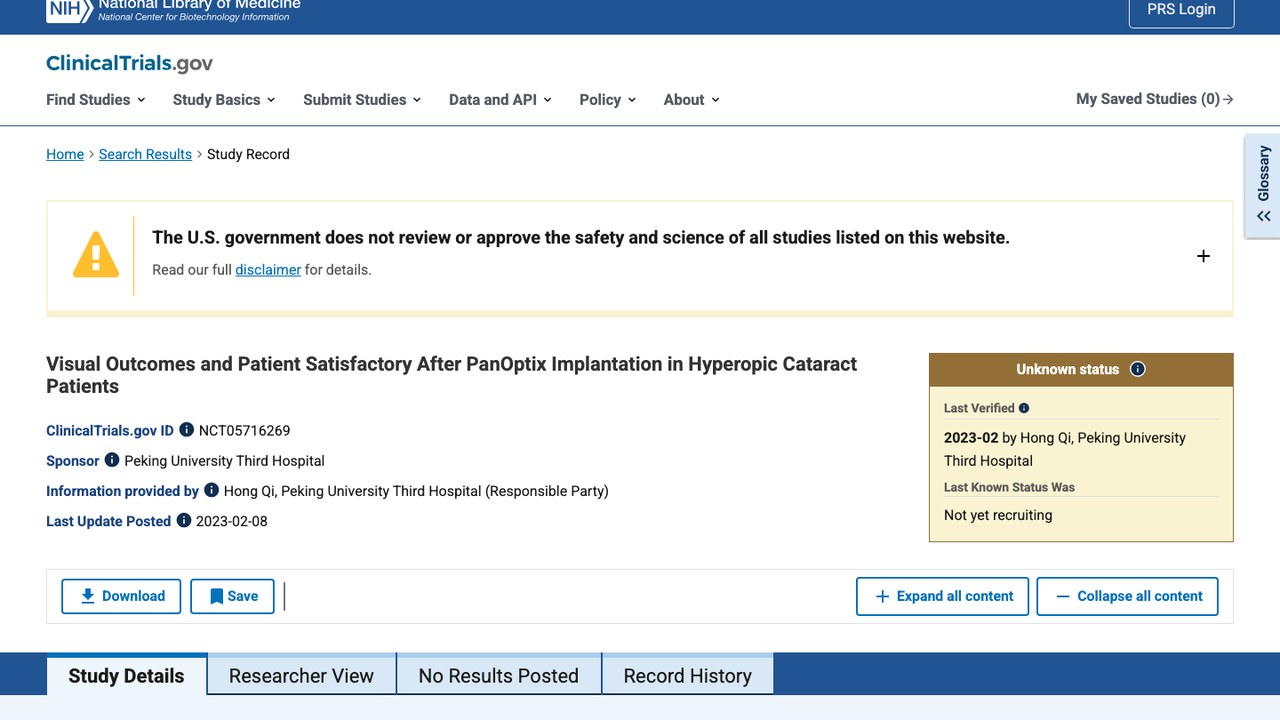The height and width of the screenshot is (720, 1280).
Task: Click the info icon beside ClinicalTrials.gov ID
Action: [186, 430]
